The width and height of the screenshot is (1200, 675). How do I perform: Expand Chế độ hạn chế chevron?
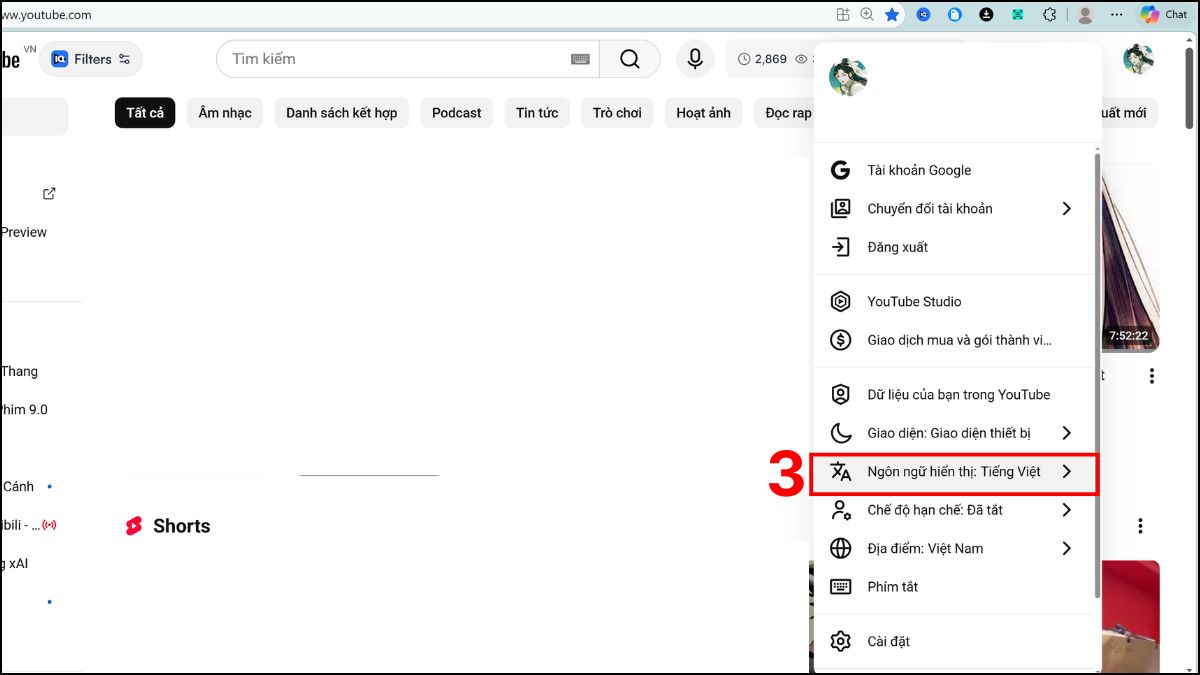coord(1066,510)
